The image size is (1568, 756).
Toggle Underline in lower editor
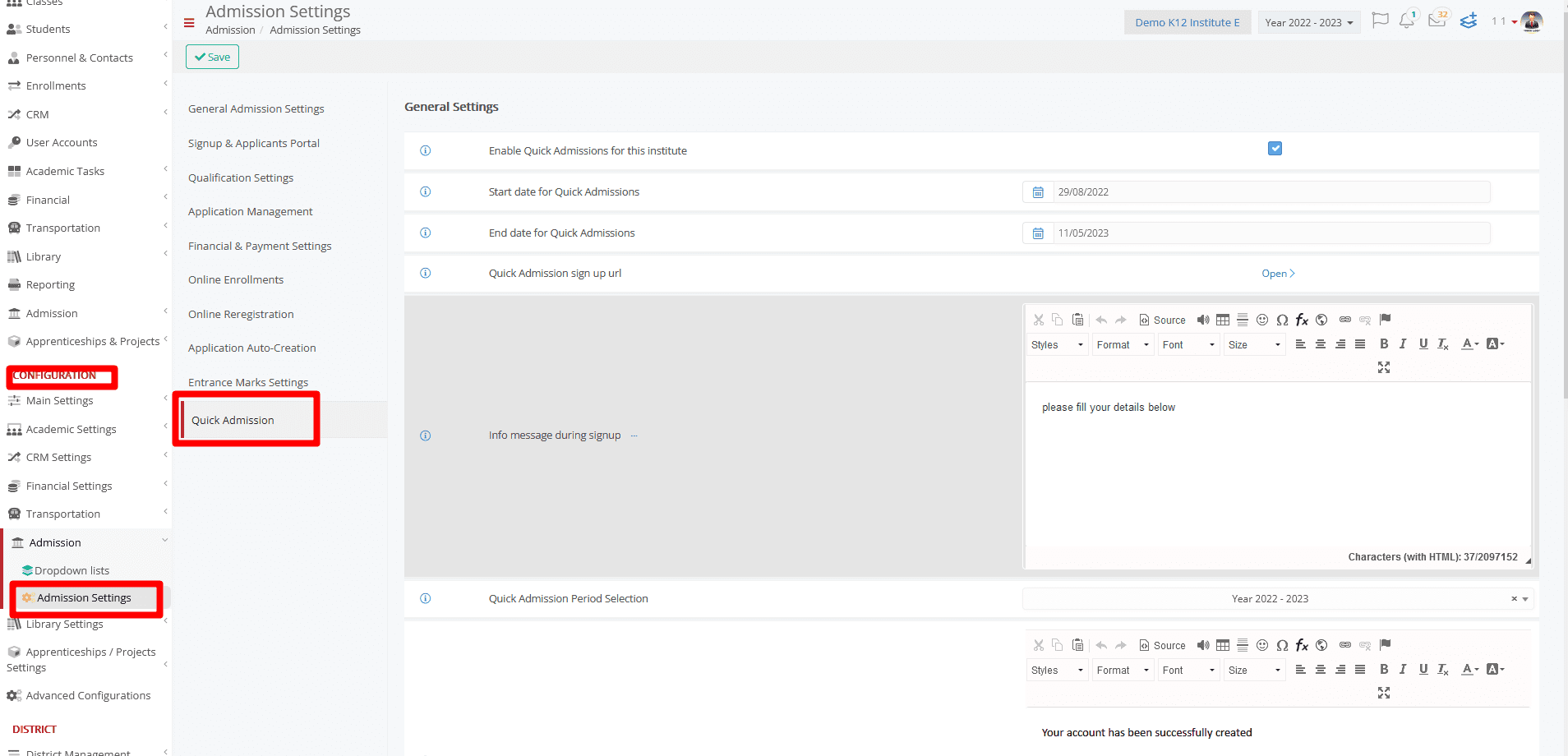1423,670
